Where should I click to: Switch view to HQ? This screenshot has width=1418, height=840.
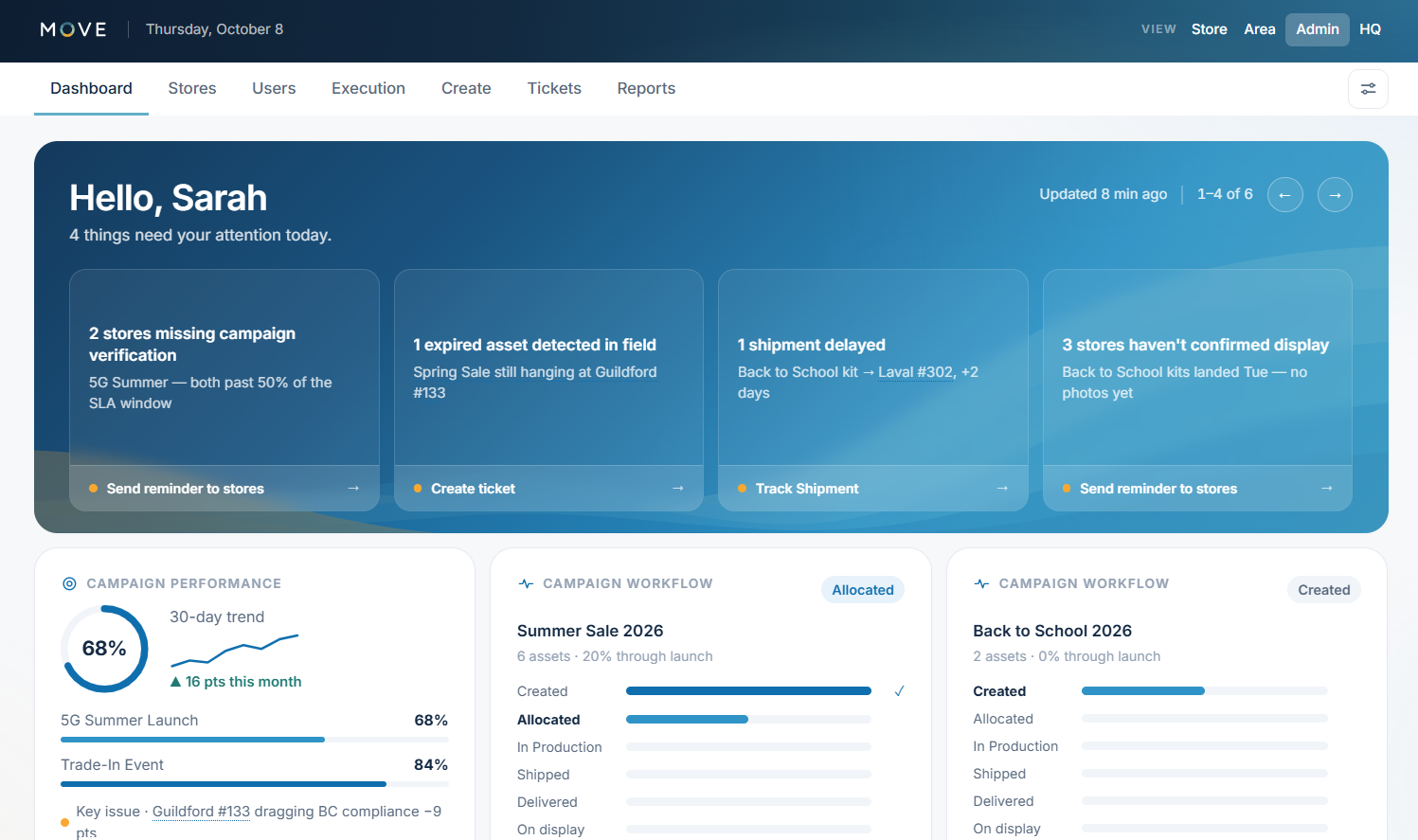tap(1370, 29)
